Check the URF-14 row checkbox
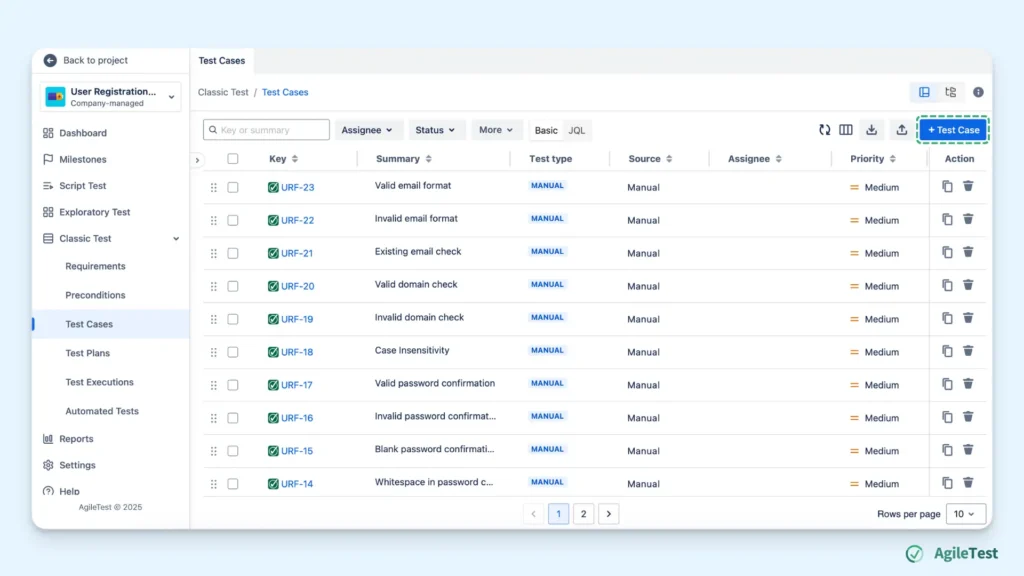The image size is (1024, 576). pos(232,484)
